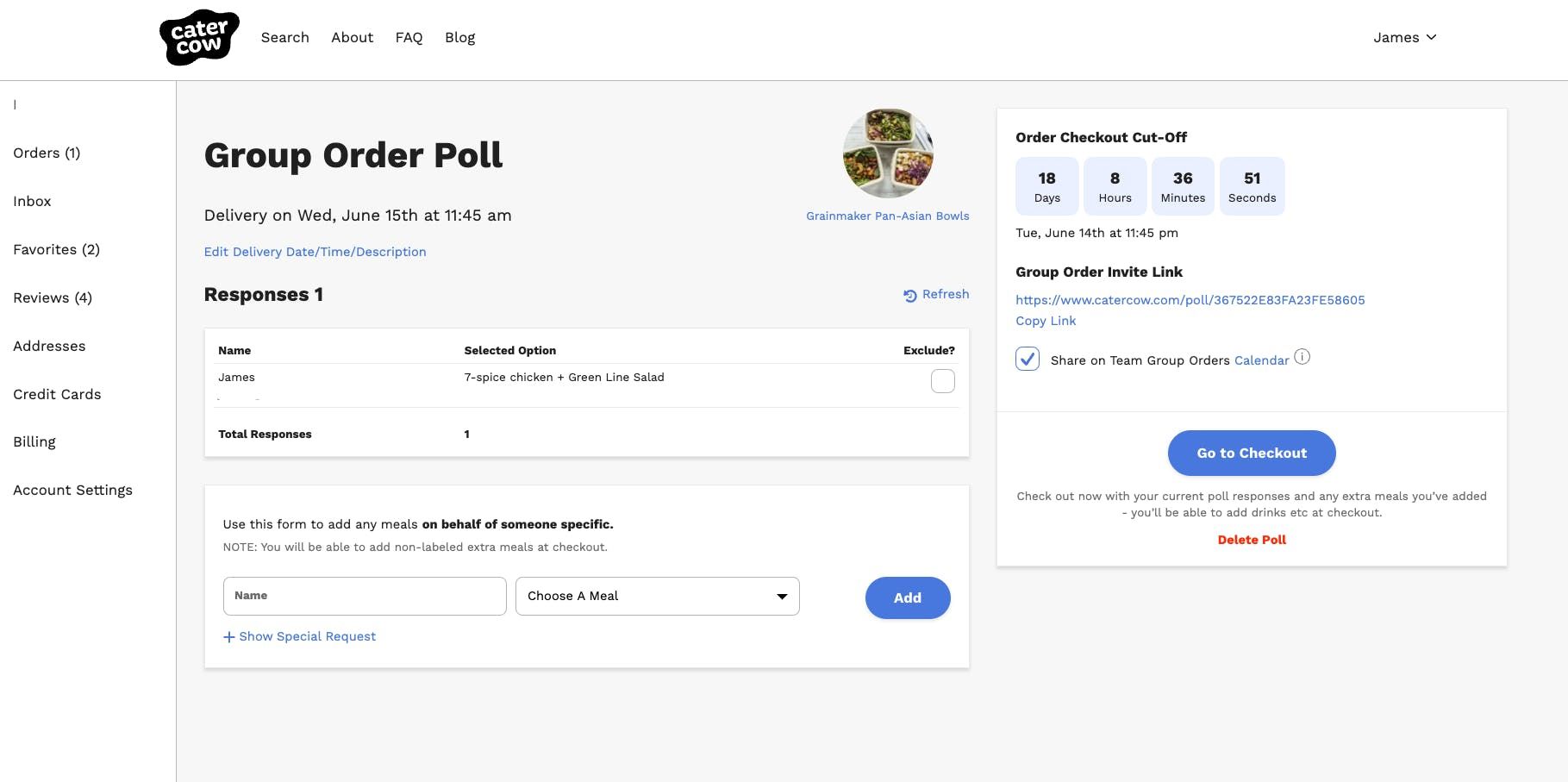Open the group order invite URL
Screen dimensions: 1568x782
click(x=1190, y=301)
